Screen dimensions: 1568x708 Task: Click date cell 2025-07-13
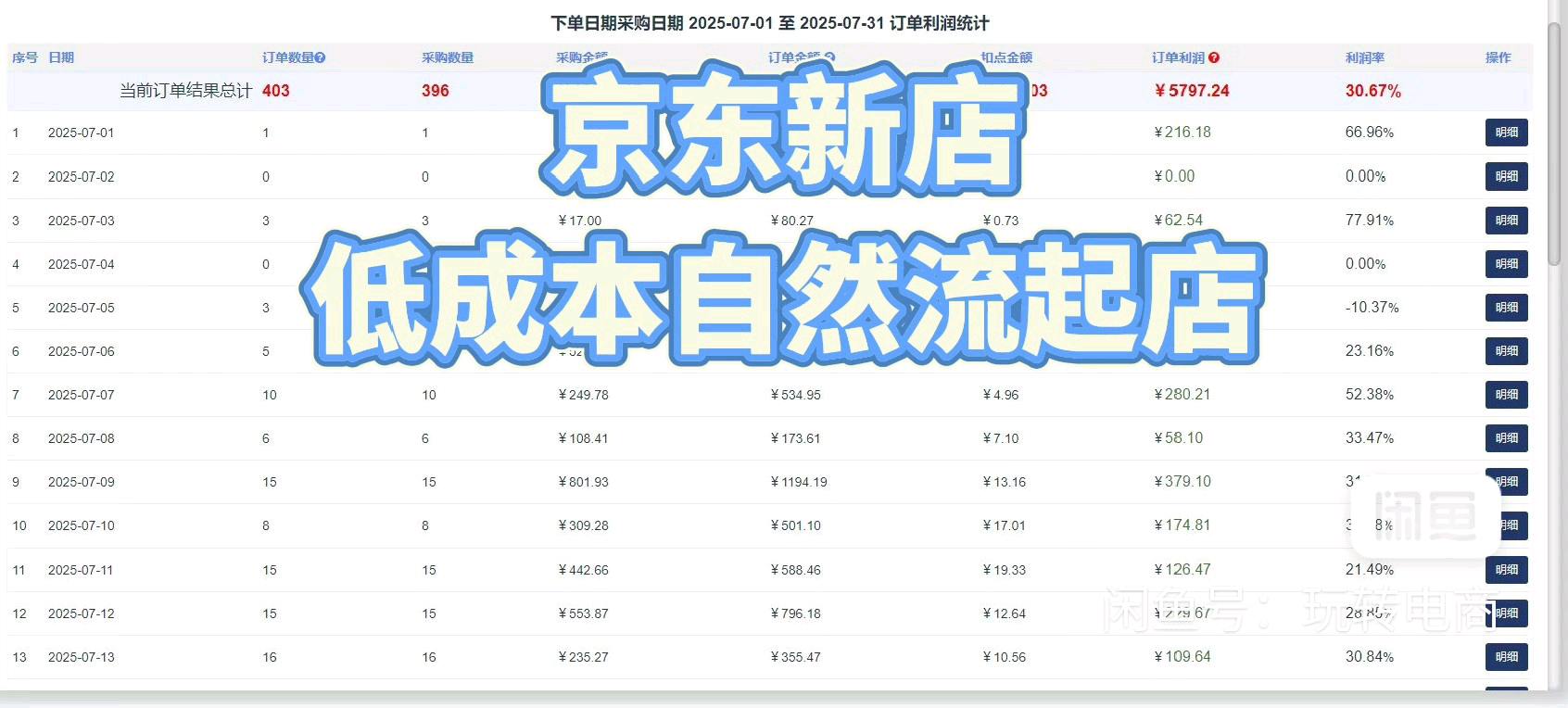82,657
